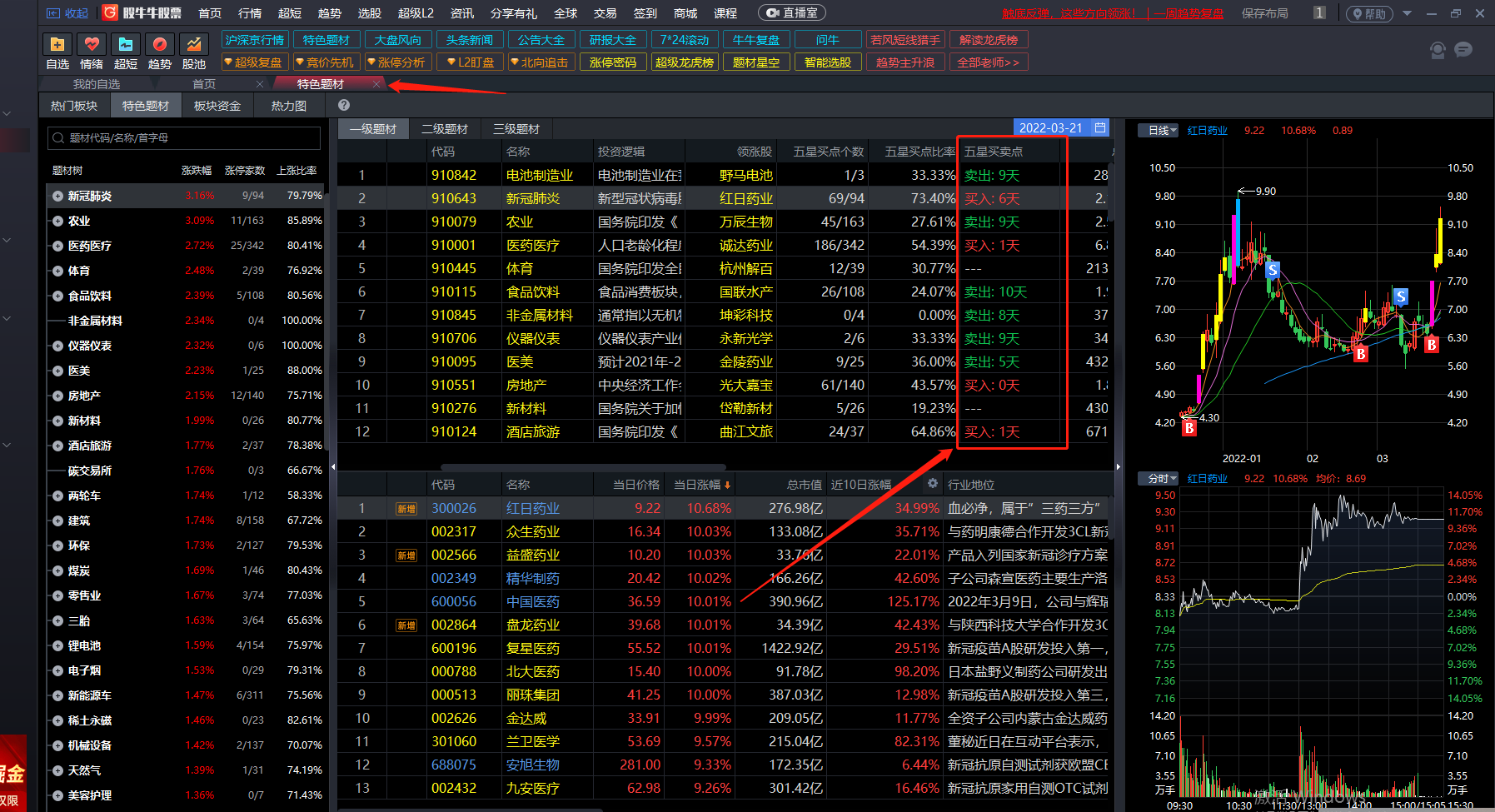
Task: Open stock table column settings gear
Action: click(933, 483)
